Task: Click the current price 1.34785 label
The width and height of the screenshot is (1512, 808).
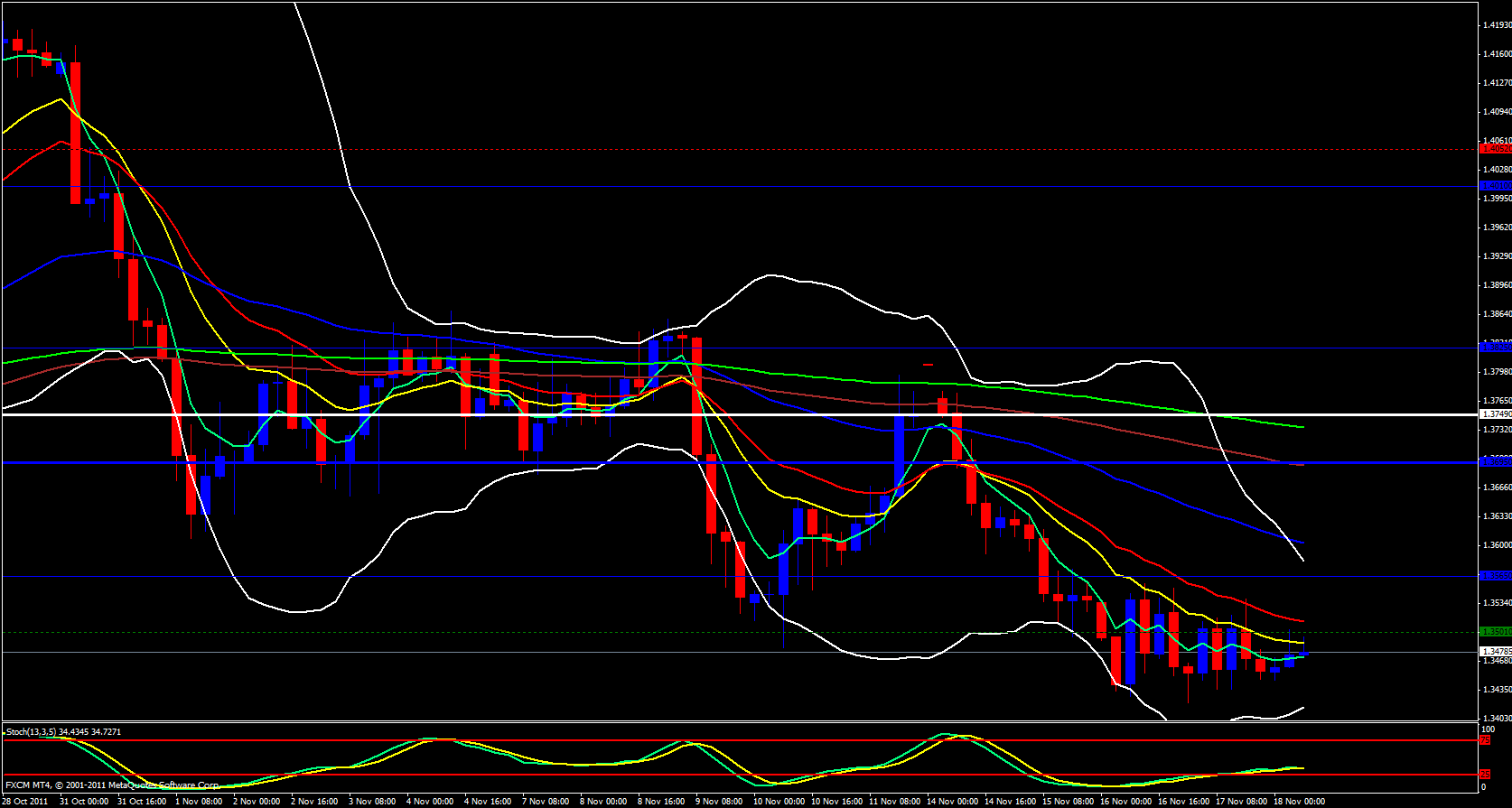Action: click(1496, 652)
